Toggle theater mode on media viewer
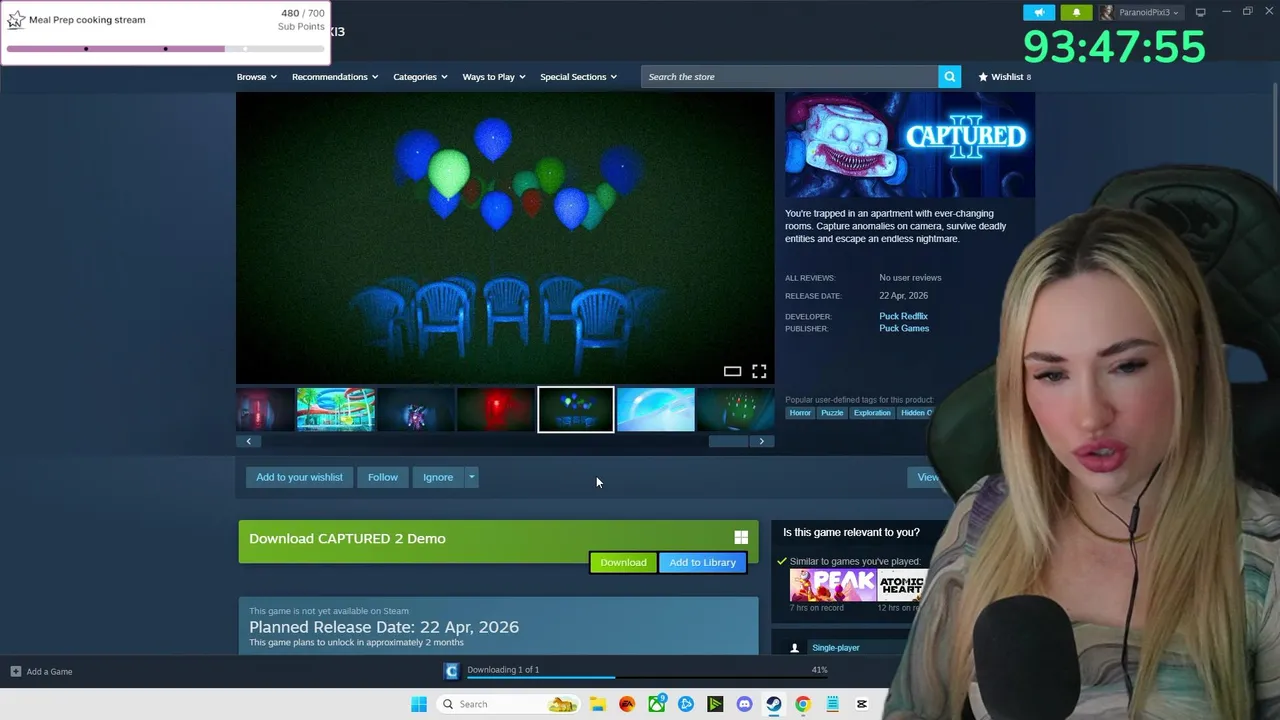Image resolution: width=1280 pixels, height=720 pixels. pos(732,371)
